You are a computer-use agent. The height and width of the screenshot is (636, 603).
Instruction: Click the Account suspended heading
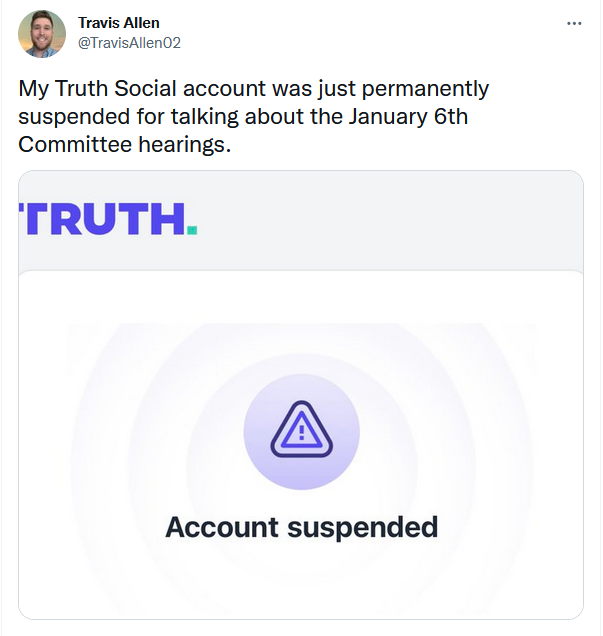[301, 526]
